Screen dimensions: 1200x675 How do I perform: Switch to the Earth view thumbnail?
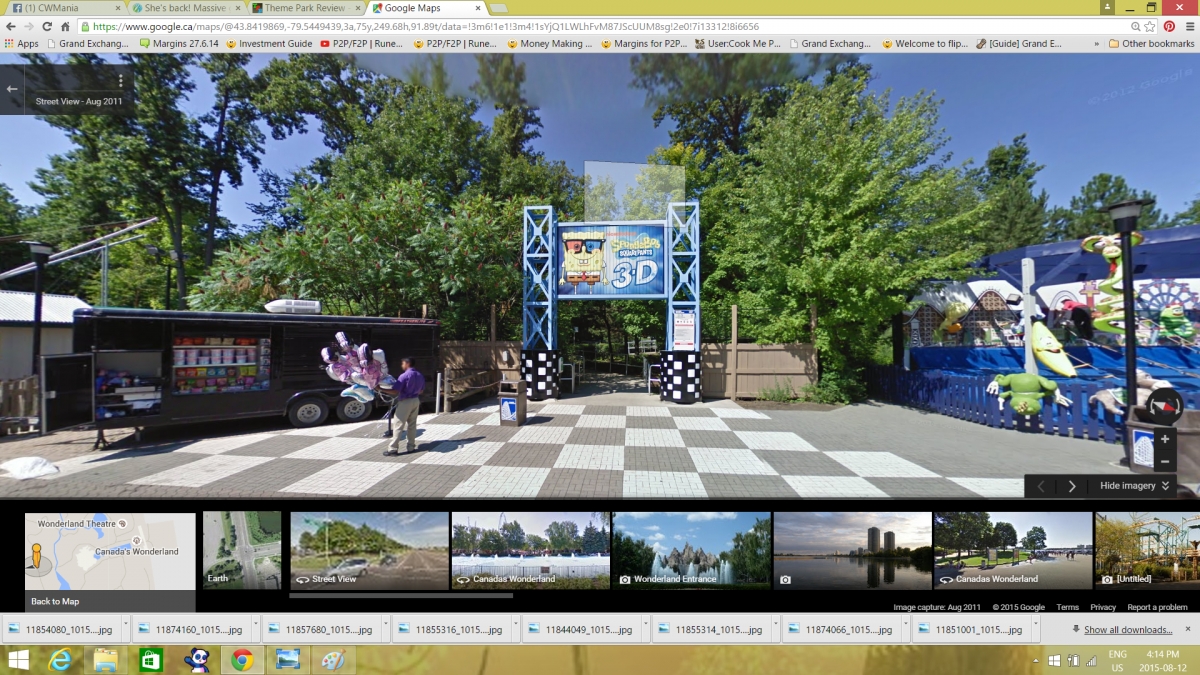[x=242, y=550]
